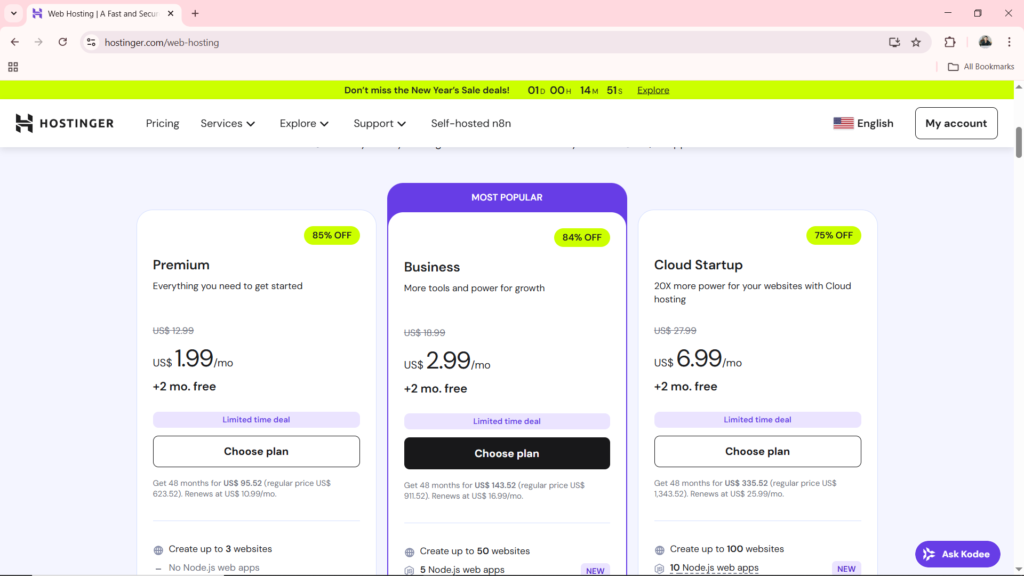Open the Ask Kodee chat assistant
This screenshot has width=1024, height=576.
click(956, 553)
